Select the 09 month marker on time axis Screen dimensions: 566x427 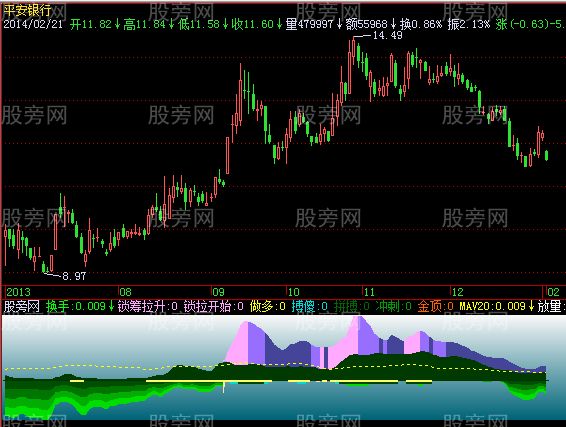[x=218, y=292]
